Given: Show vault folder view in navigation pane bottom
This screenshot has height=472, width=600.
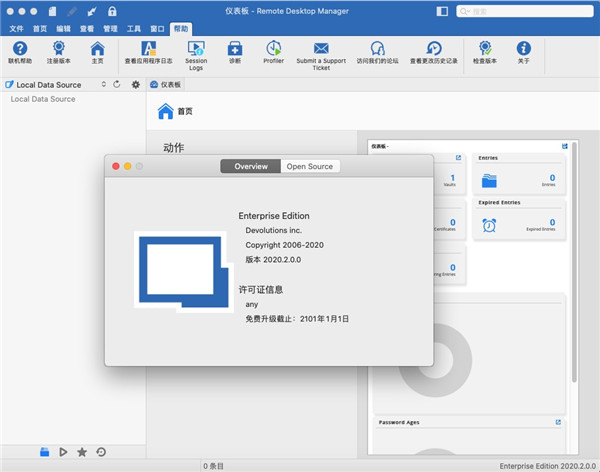Looking at the screenshot, I should [x=44, y=452].
